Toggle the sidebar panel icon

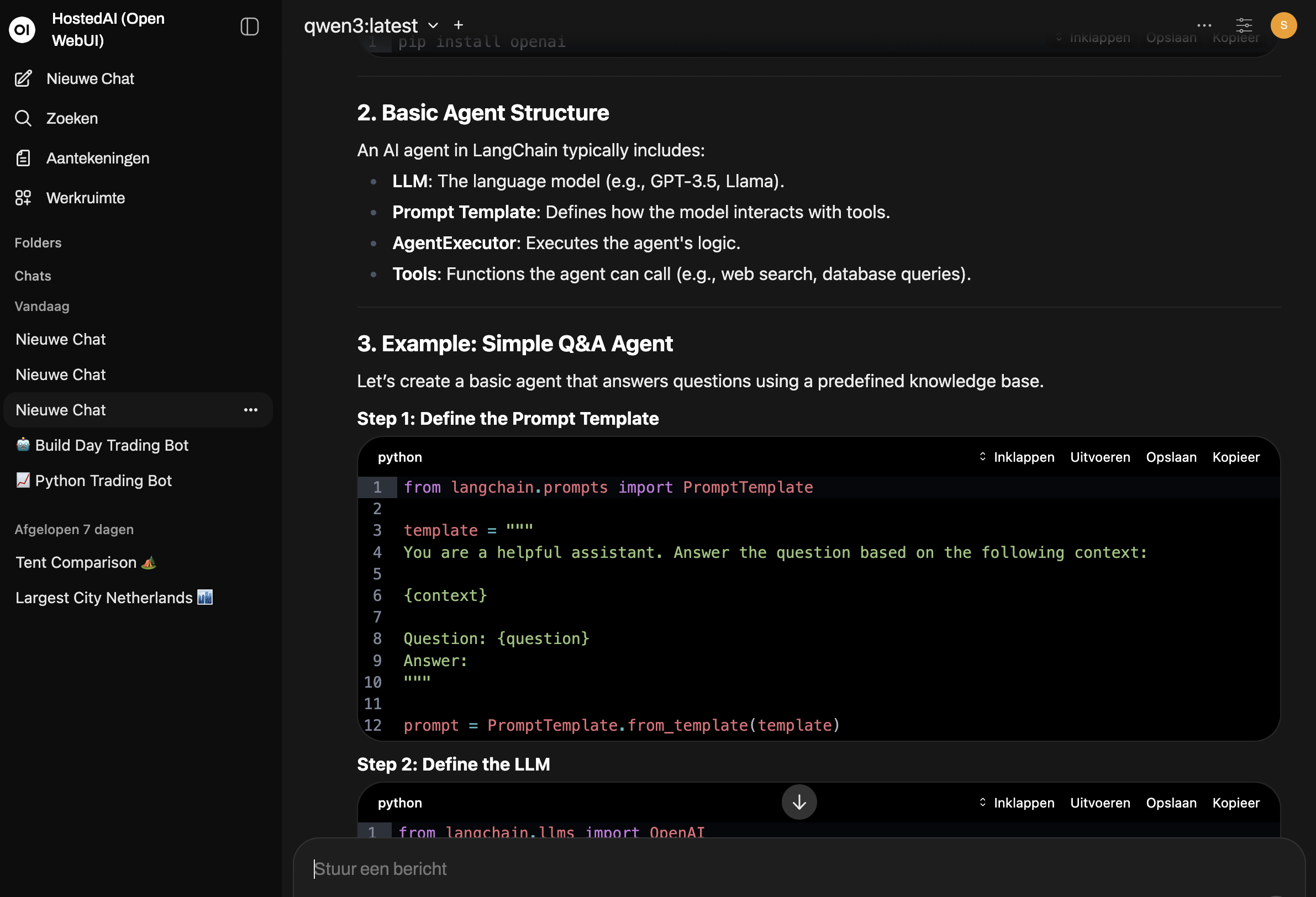point(249,27)
